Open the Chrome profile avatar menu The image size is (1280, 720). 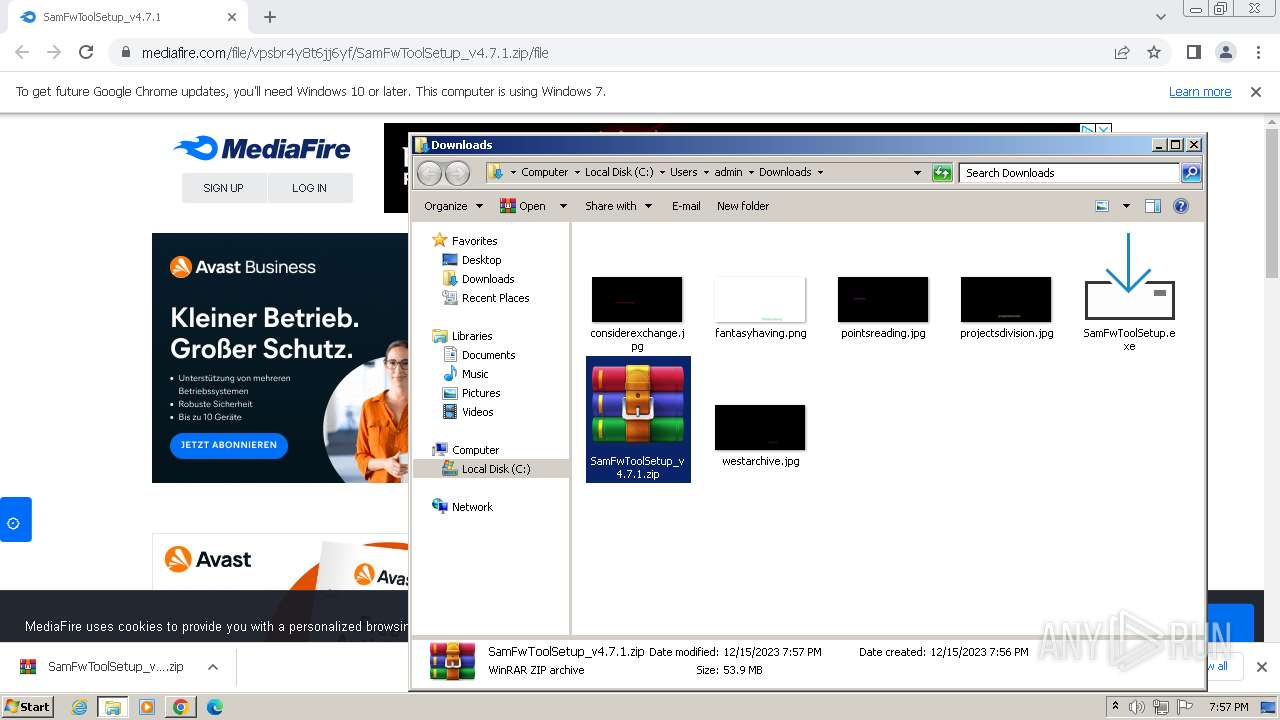click(x=1225, y=53)
